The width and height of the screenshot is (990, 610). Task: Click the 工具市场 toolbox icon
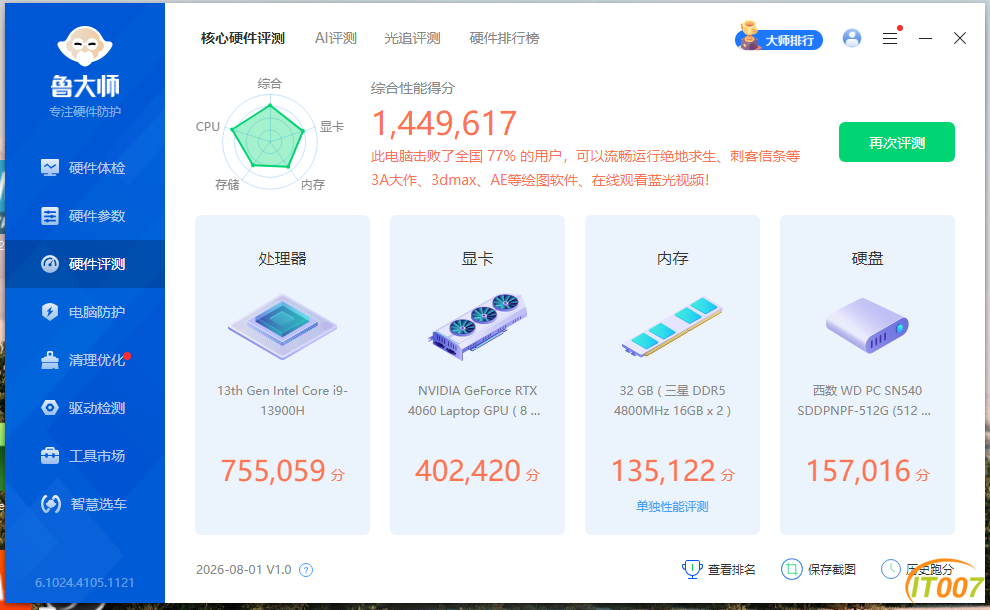click(50, 455)
